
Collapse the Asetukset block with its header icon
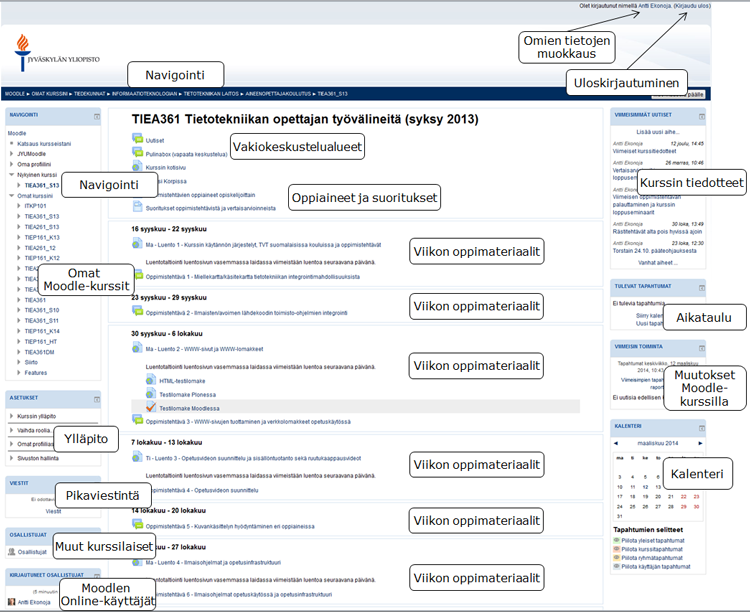click(x=97, y=399)
